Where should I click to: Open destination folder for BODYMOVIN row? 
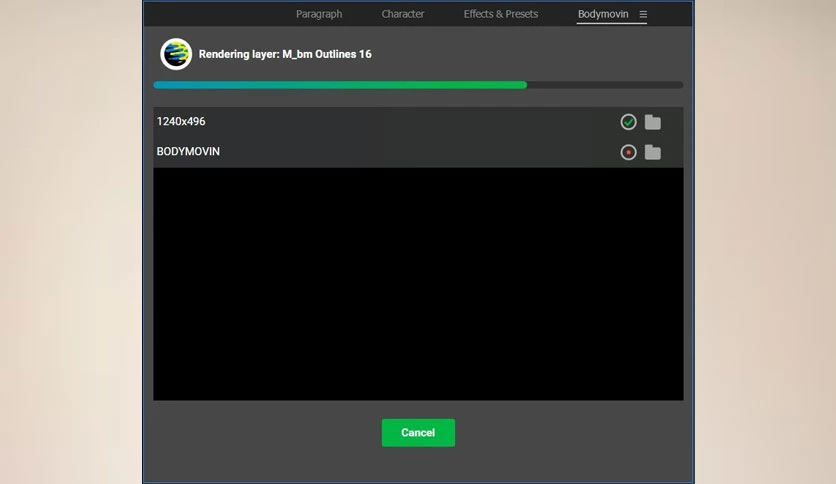pos(653,152)
